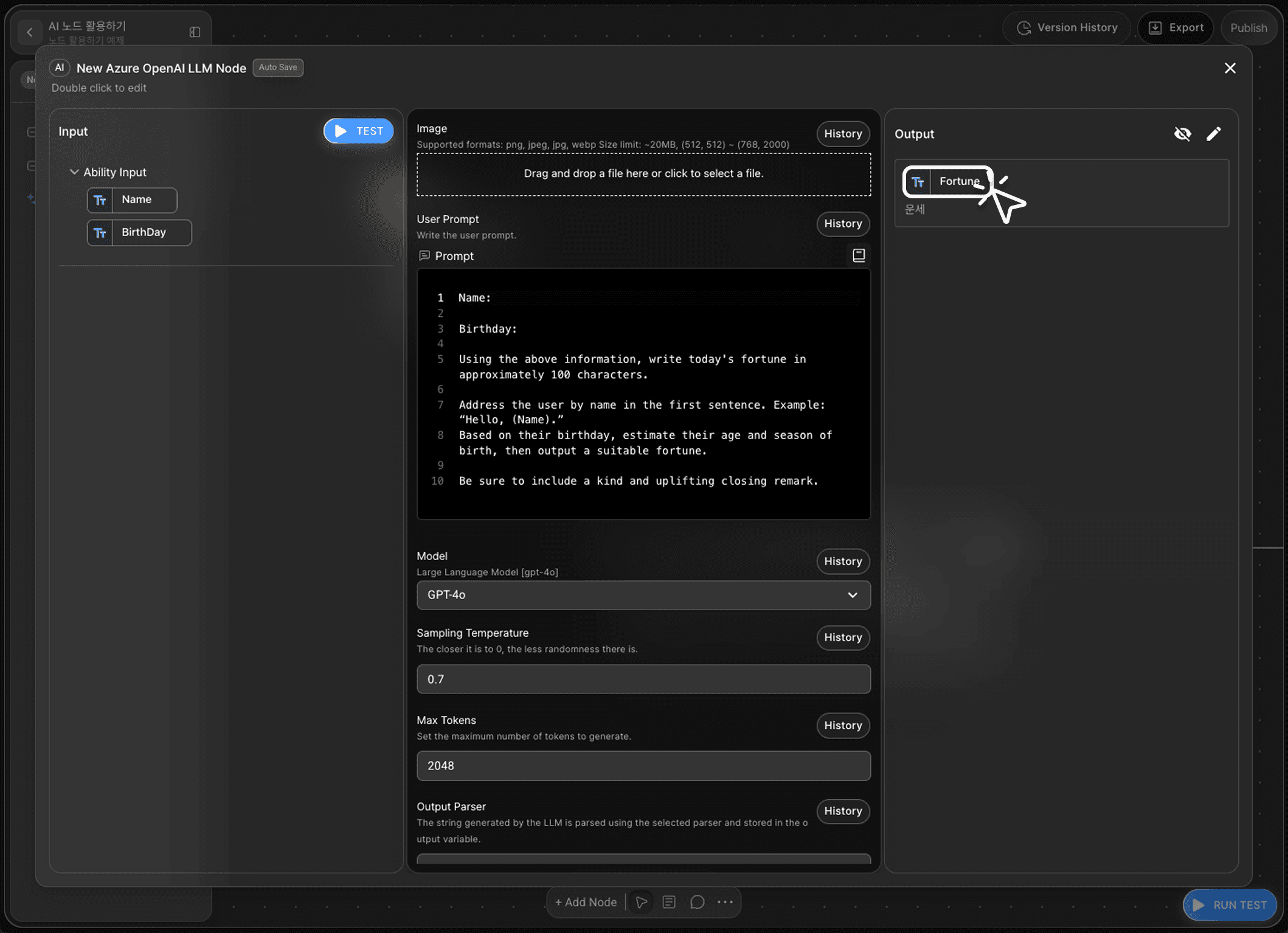This screenshot has width=1288, height=933.
Task: Open the GPT-4o model dropdown
Action: pyautogui.click(x=643, y=595)
